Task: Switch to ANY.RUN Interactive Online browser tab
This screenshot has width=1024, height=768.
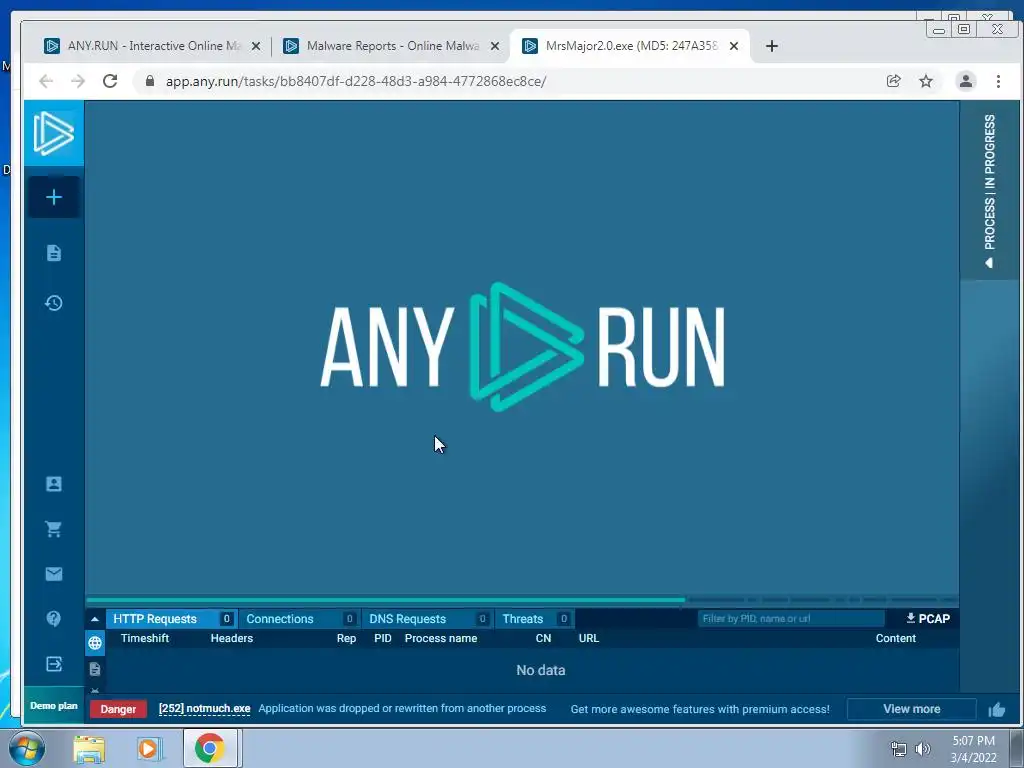Action: click(153, 46)
